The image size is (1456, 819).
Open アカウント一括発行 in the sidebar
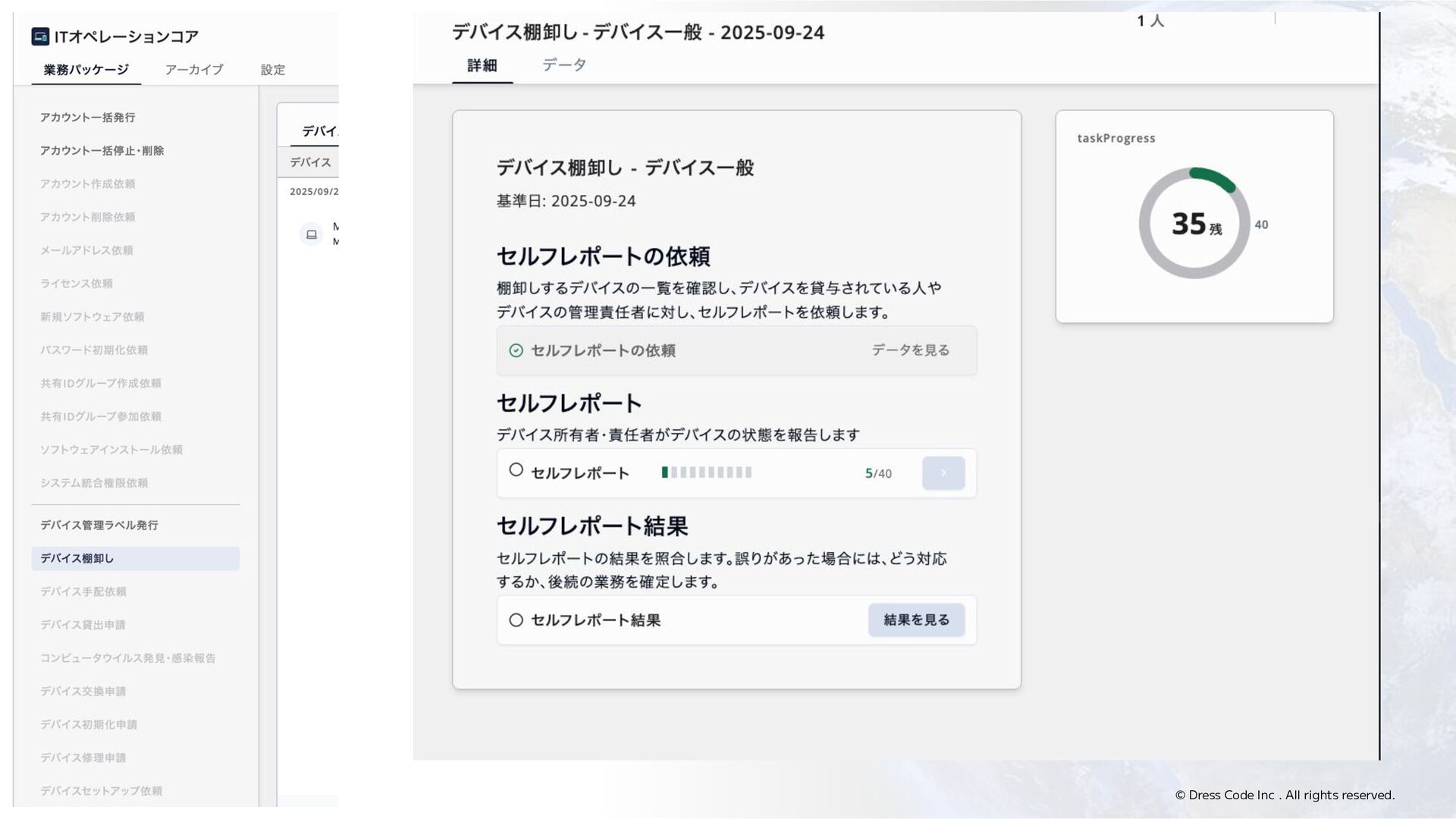(87, 118)
